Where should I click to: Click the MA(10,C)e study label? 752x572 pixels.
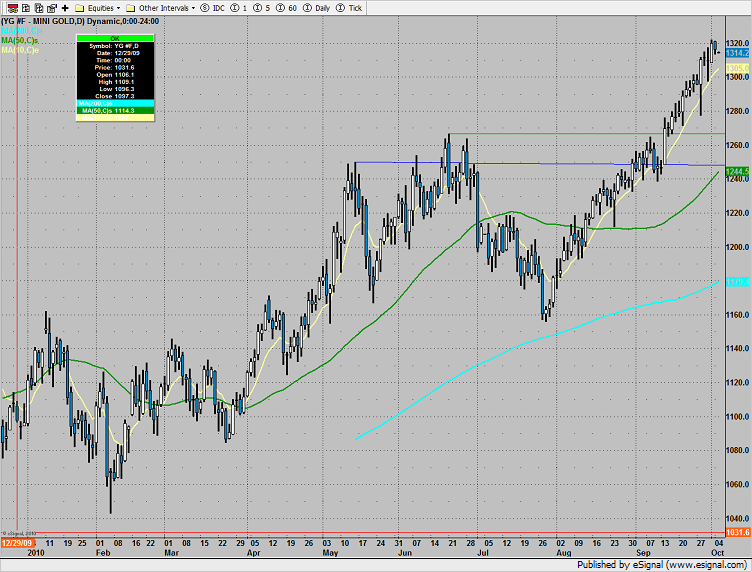click(x=20, y=50)
